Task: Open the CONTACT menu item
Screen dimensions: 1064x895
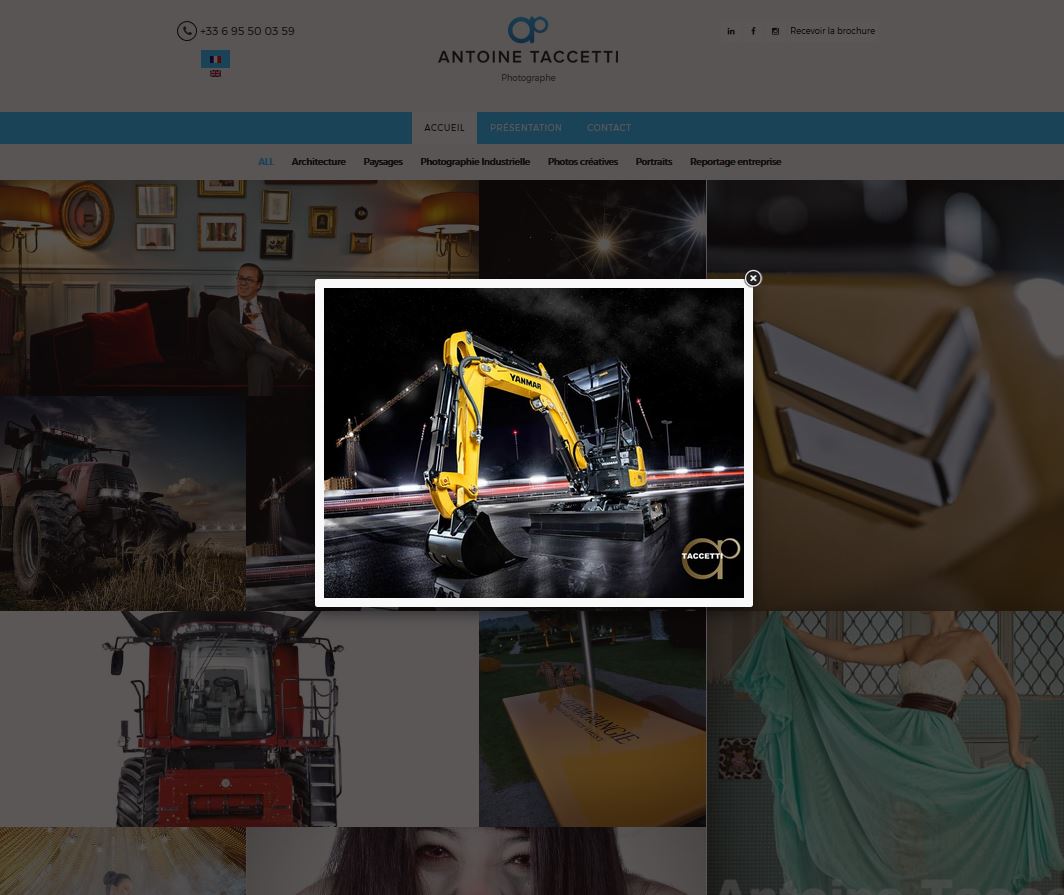Action: click(x=609, y=128)
